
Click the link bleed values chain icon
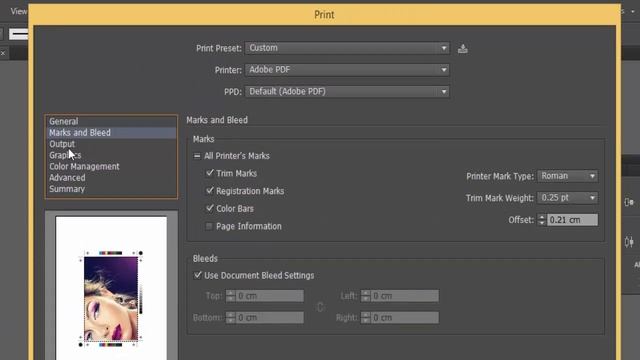pos(320,307)
